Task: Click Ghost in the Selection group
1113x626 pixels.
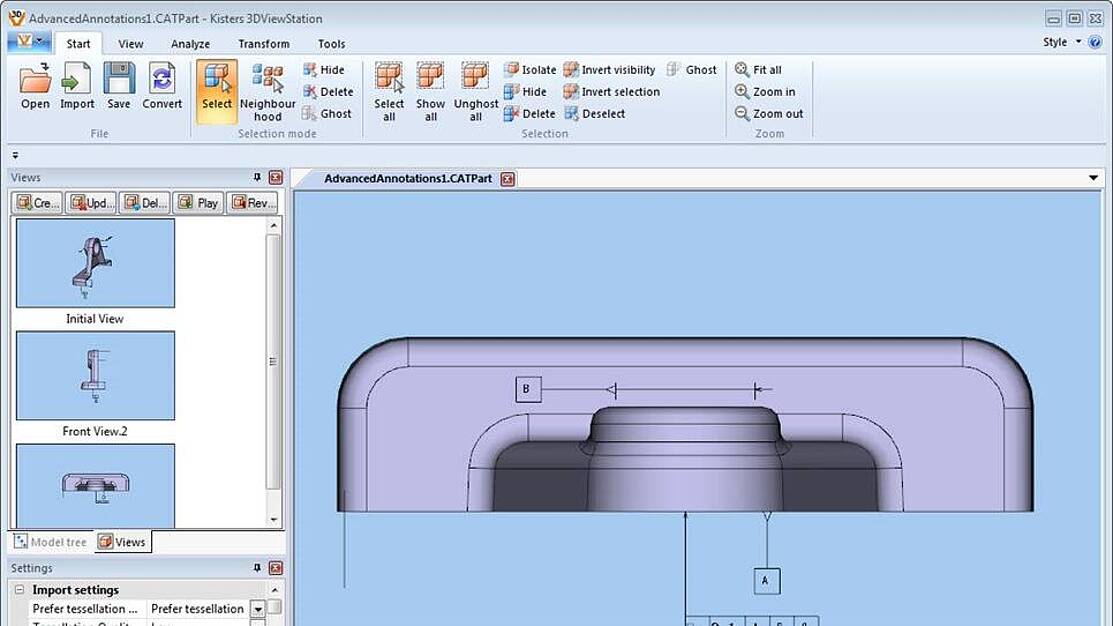Action: click(x=692, y=70)
